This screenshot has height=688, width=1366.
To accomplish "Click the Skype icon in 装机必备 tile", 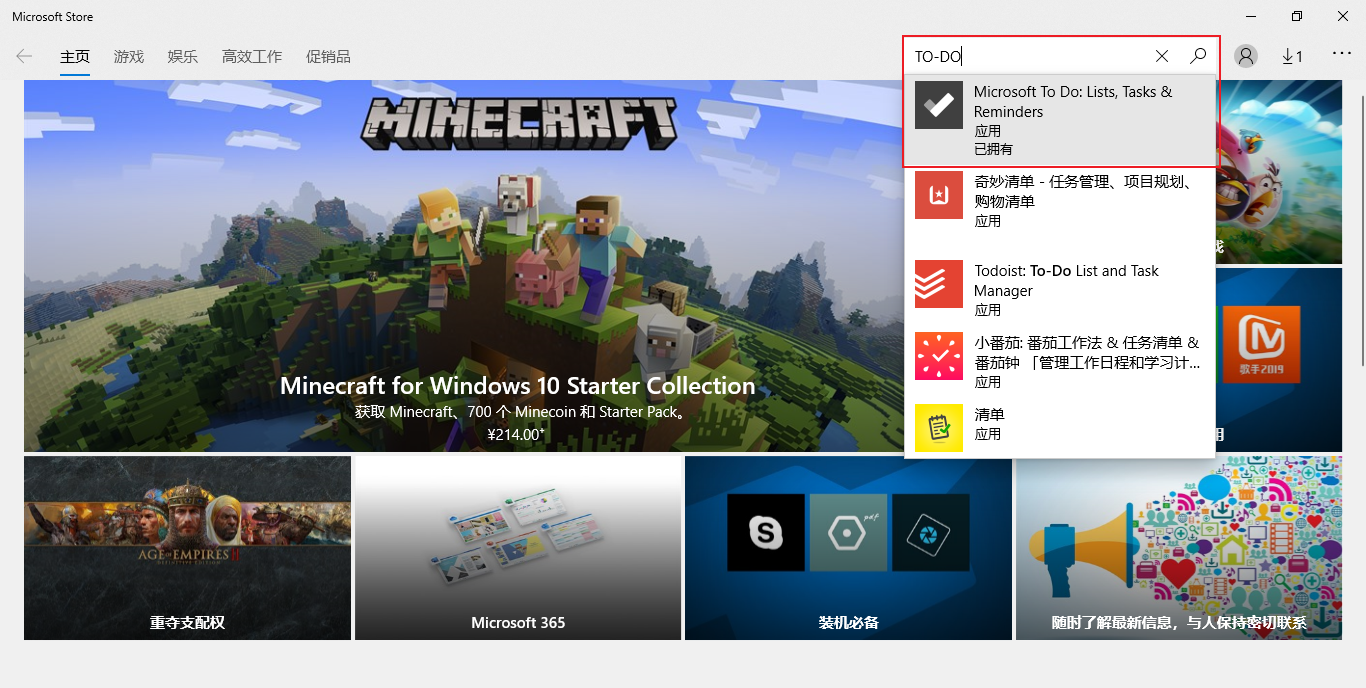I will (766, 532).
